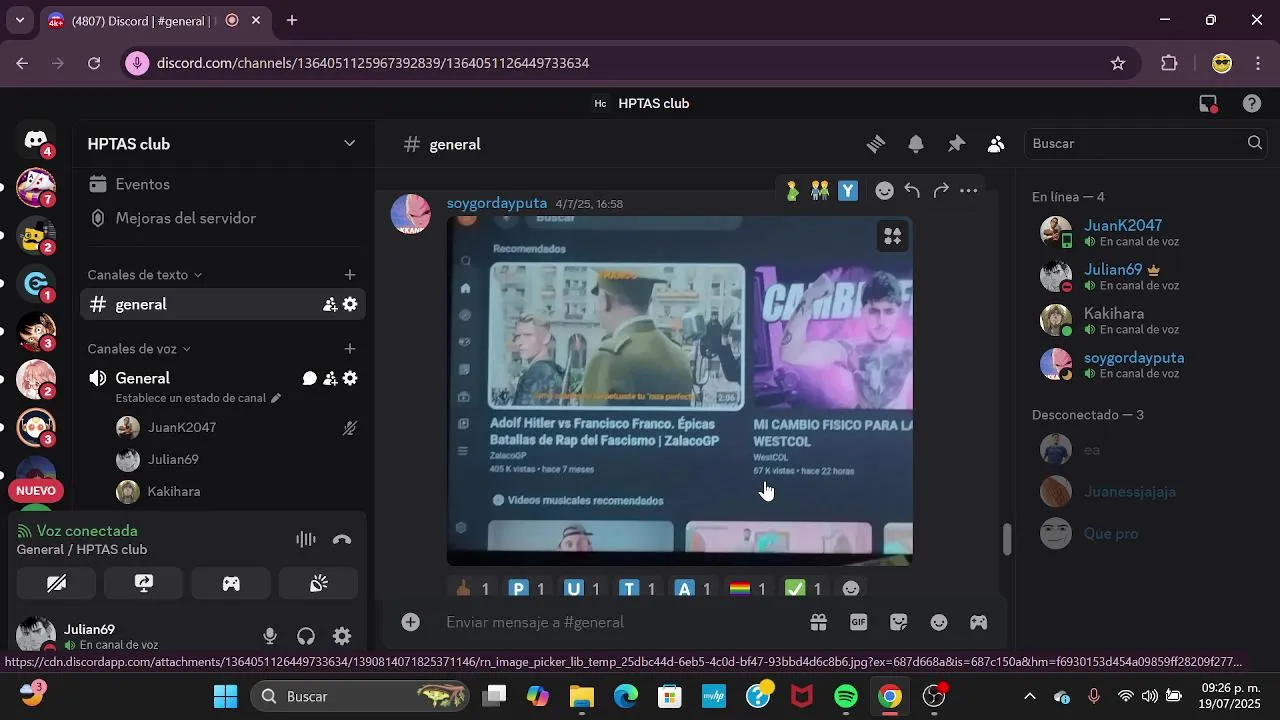Create a new text channel plus
1280x720 pixels.
(x=350, y=275)
